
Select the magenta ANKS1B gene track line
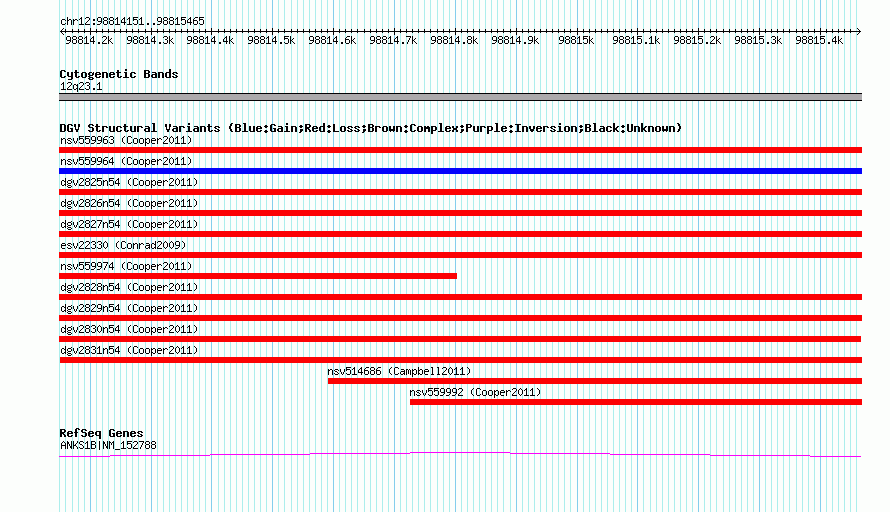[x=460, y=454]
